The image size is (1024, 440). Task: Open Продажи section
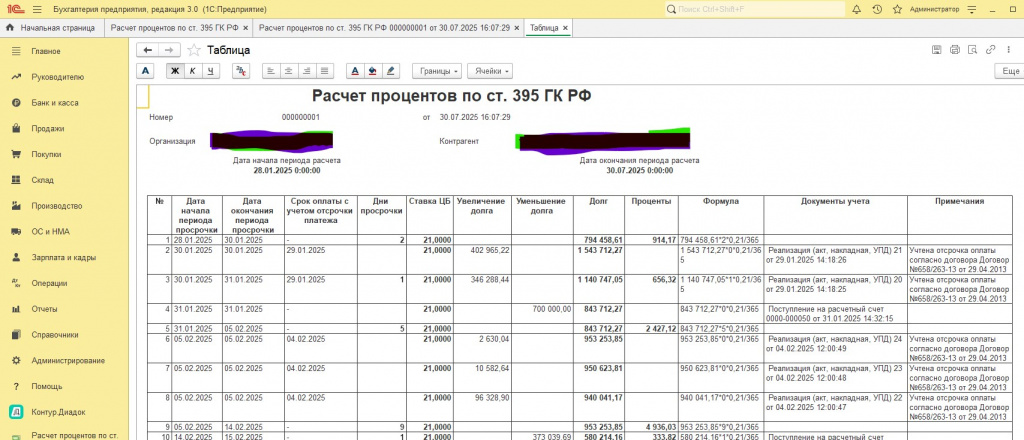[x=64, y=129]
